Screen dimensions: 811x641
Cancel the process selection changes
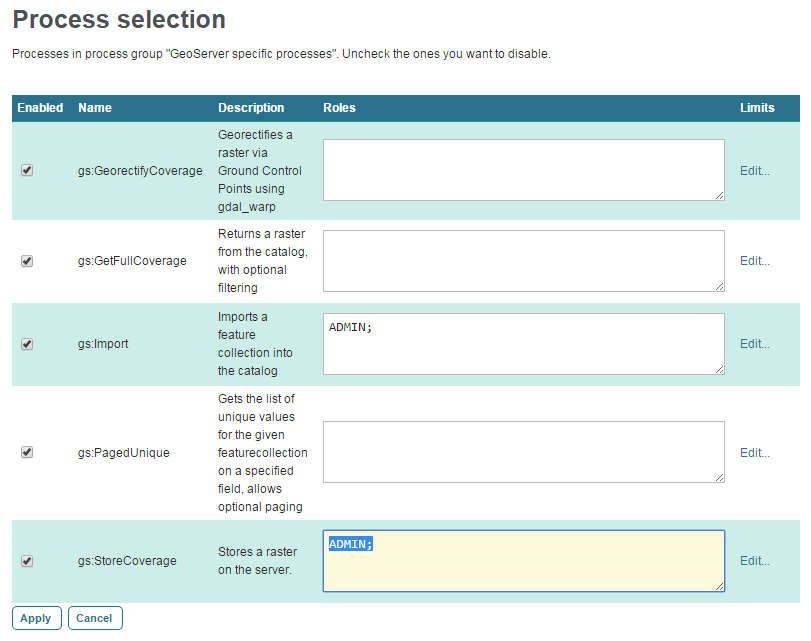(95, 618)
